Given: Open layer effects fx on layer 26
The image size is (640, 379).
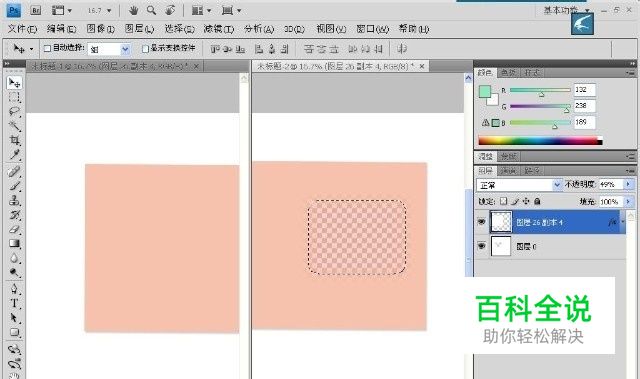Looking at the screenshot, I should point(612,222).
